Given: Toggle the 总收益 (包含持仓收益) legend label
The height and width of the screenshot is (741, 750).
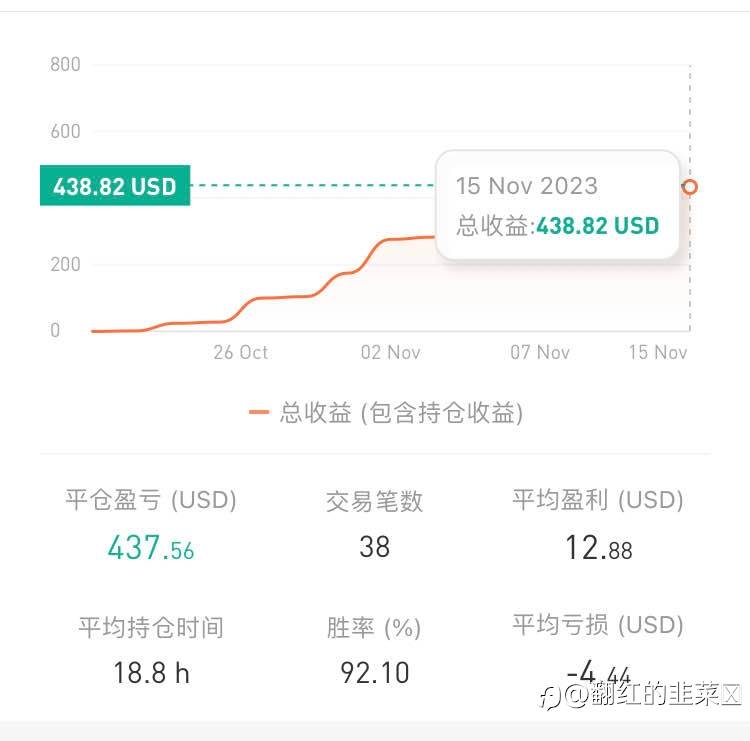Looking at the screenshot, I should [401, 412].
